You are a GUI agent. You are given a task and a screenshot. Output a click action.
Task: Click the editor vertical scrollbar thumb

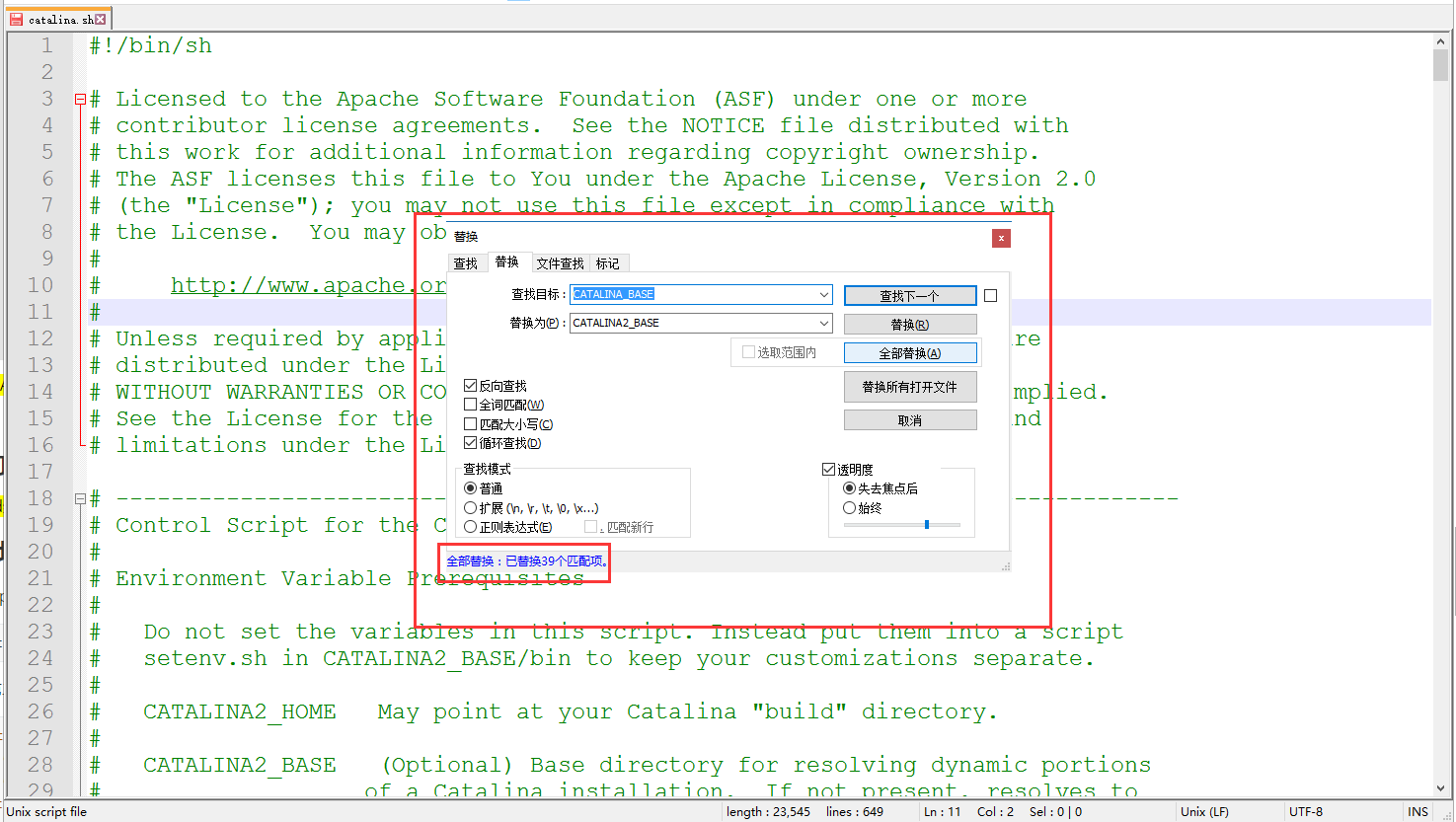pos(1441,64)
